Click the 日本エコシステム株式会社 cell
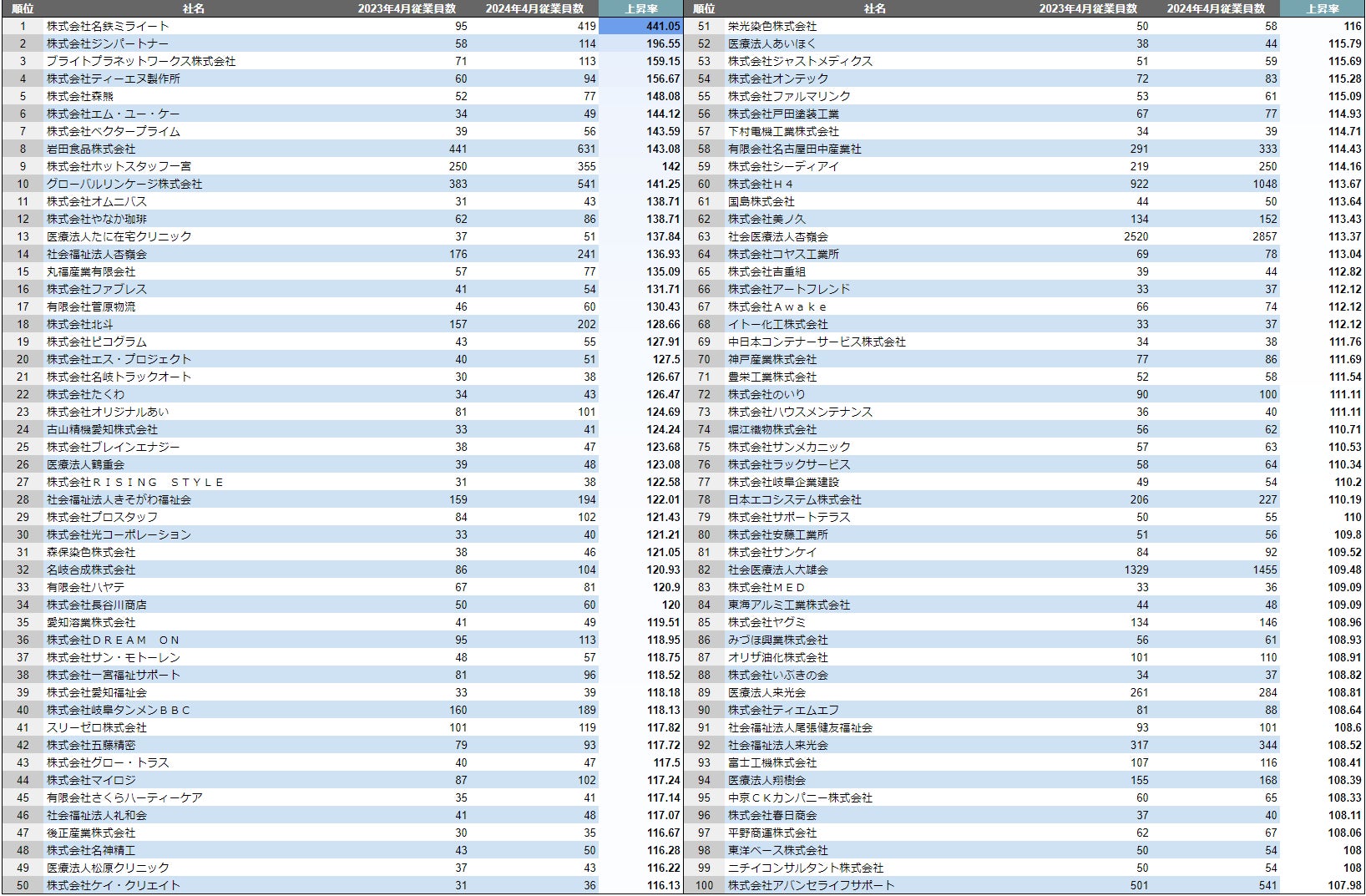Viewport: 1366px width, 896px height. coord(795,499)
